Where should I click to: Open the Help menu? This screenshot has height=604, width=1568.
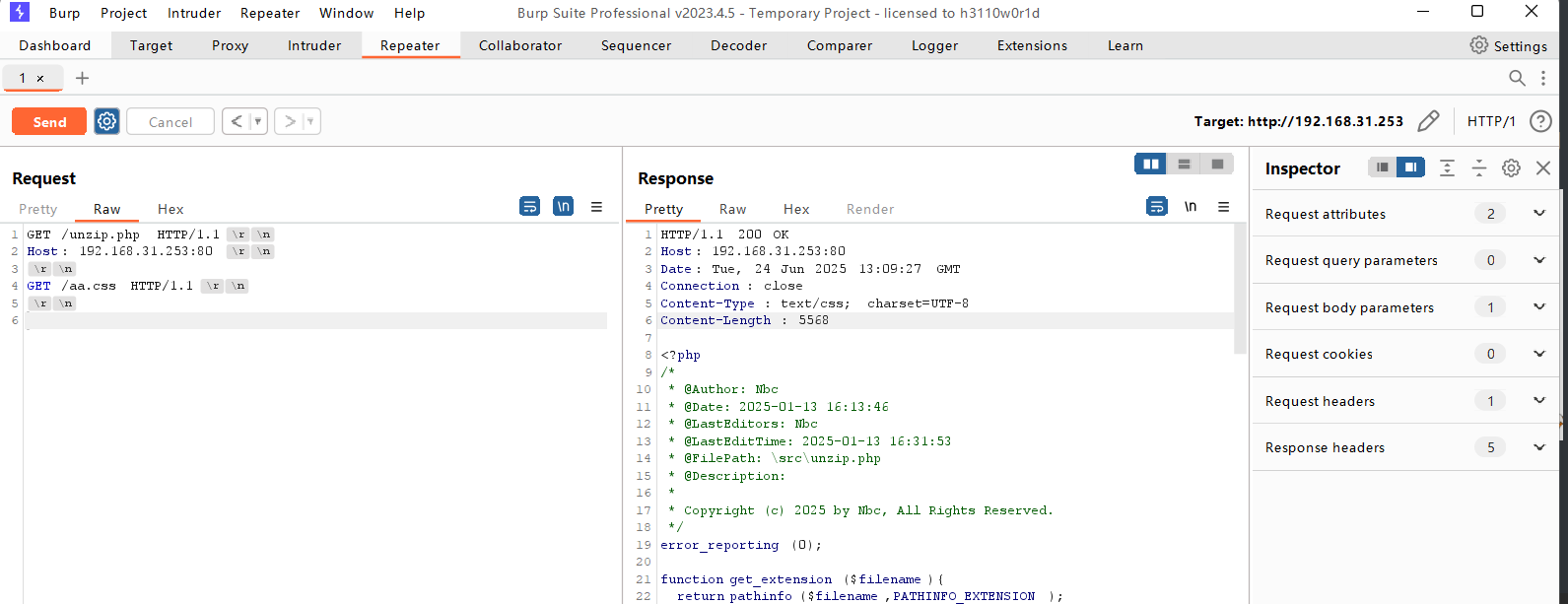(x=409, y=13)
